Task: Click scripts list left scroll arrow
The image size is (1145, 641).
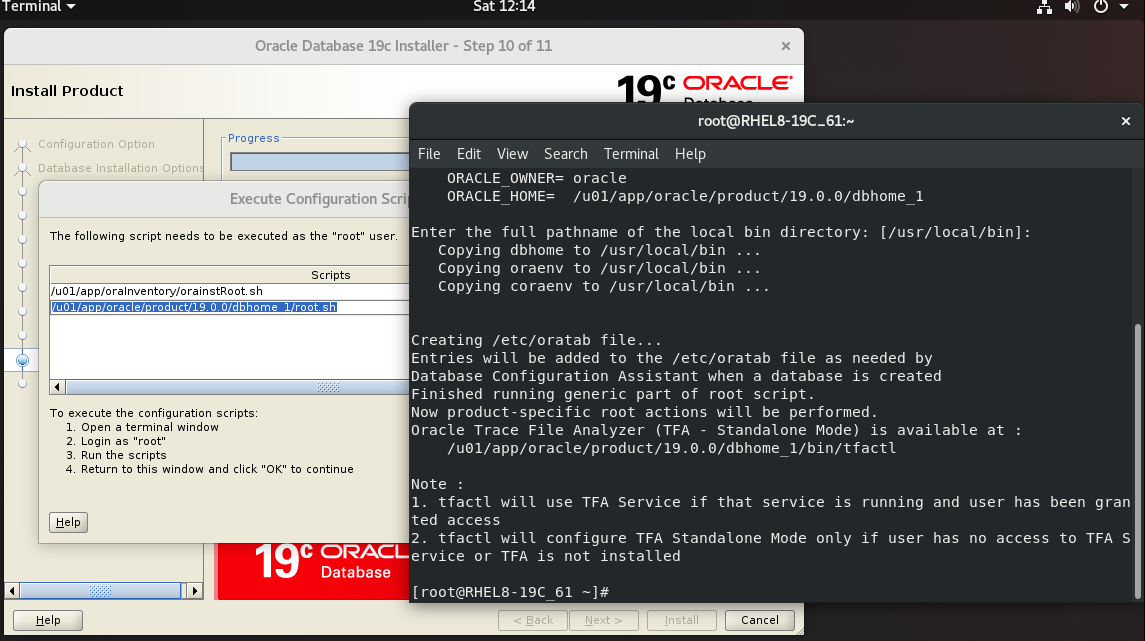Action: point(58,388)
